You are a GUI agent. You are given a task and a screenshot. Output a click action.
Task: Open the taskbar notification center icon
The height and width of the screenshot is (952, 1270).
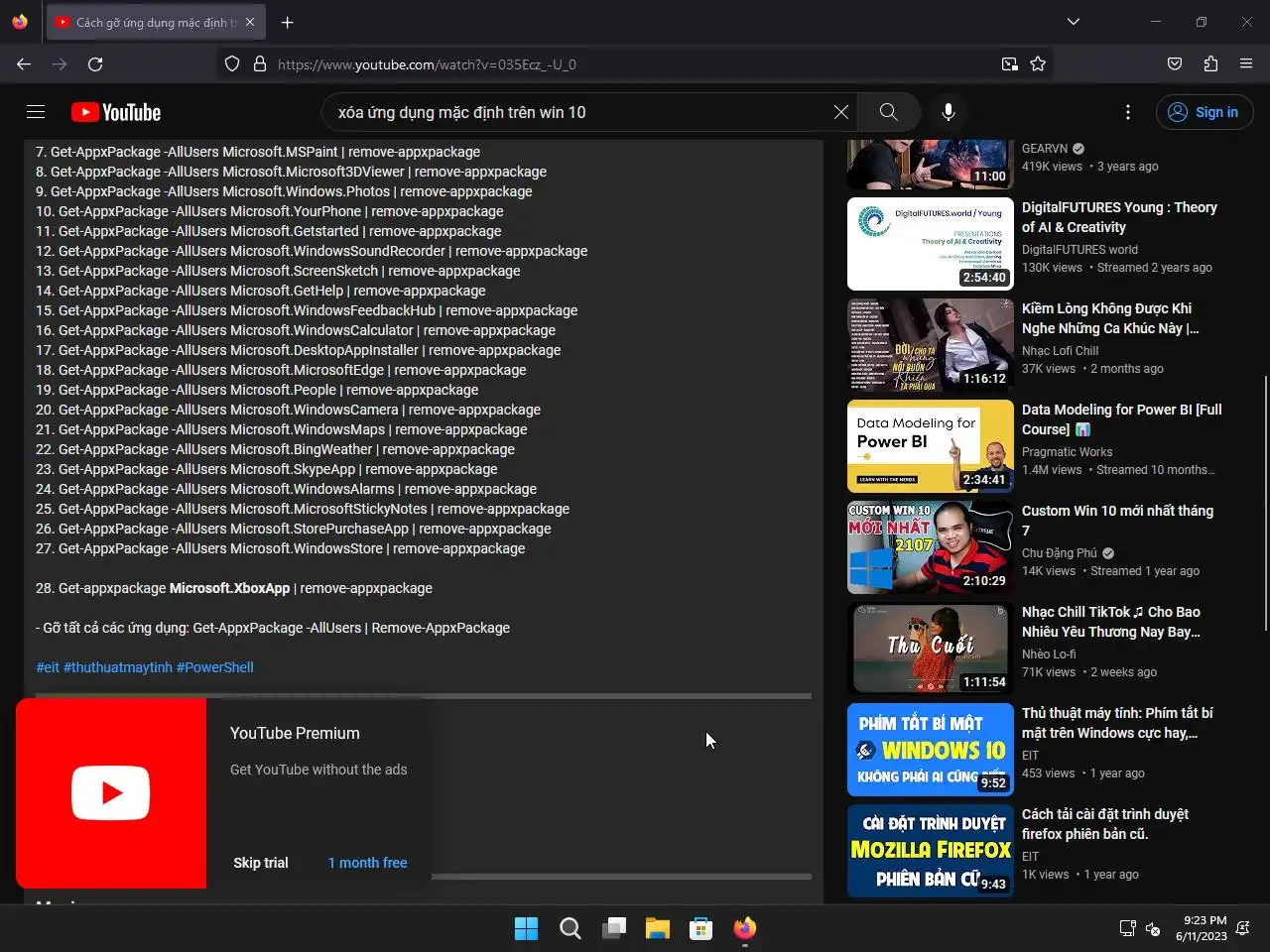[1243, 928]
